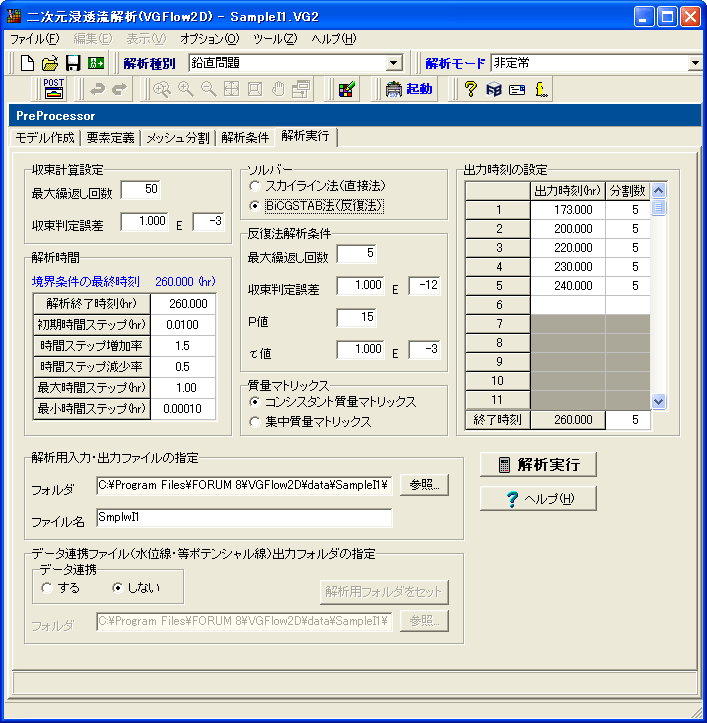Click the yellow figure icon
The image size is (707, 723).
(x=541, y=89)
